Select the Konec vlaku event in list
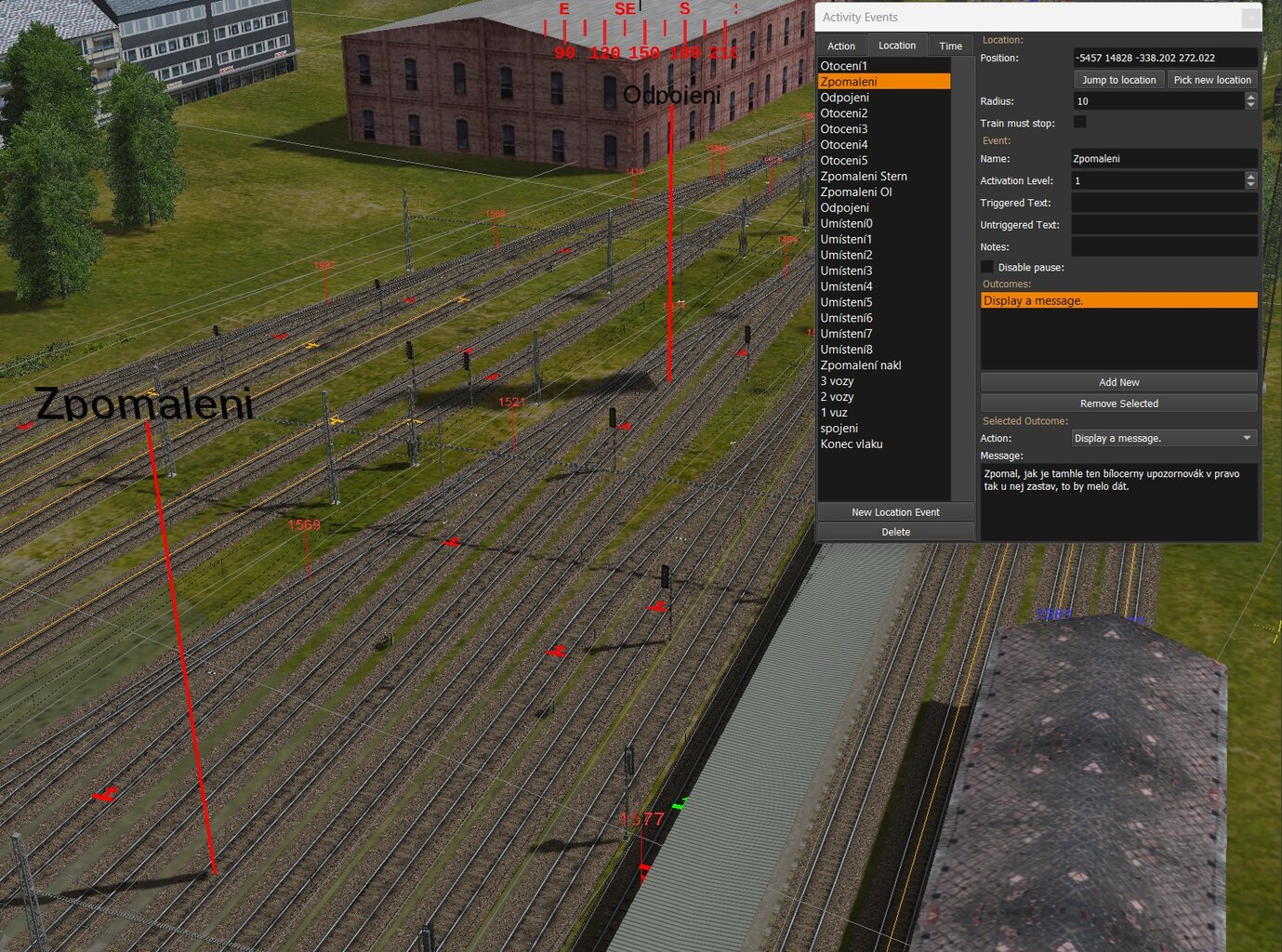 pos(852,444)
